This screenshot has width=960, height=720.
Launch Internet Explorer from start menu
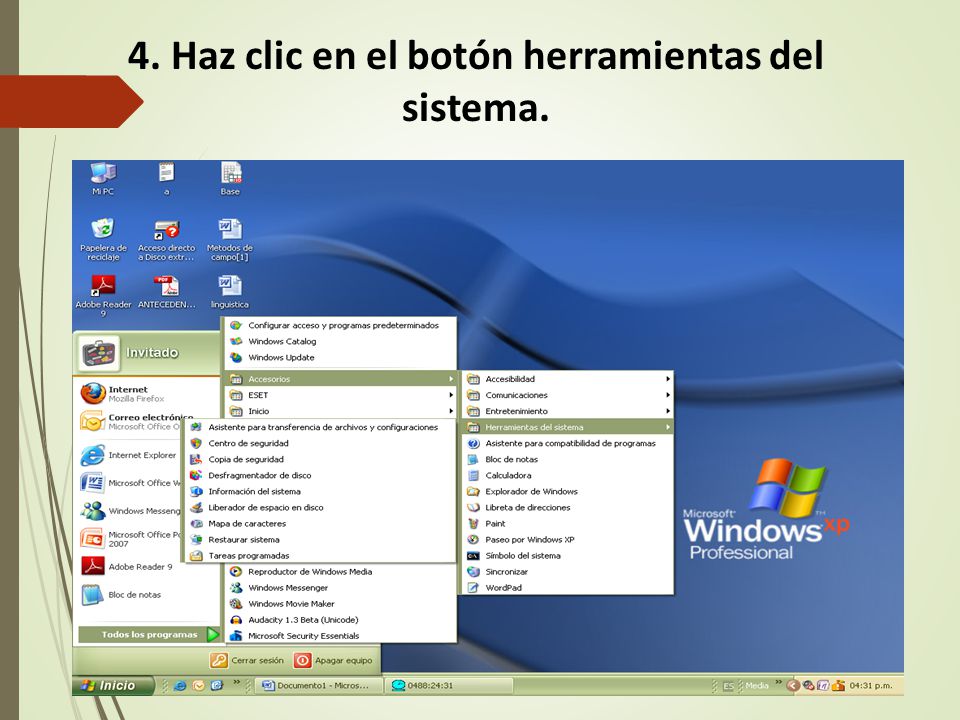click(130, 455)
